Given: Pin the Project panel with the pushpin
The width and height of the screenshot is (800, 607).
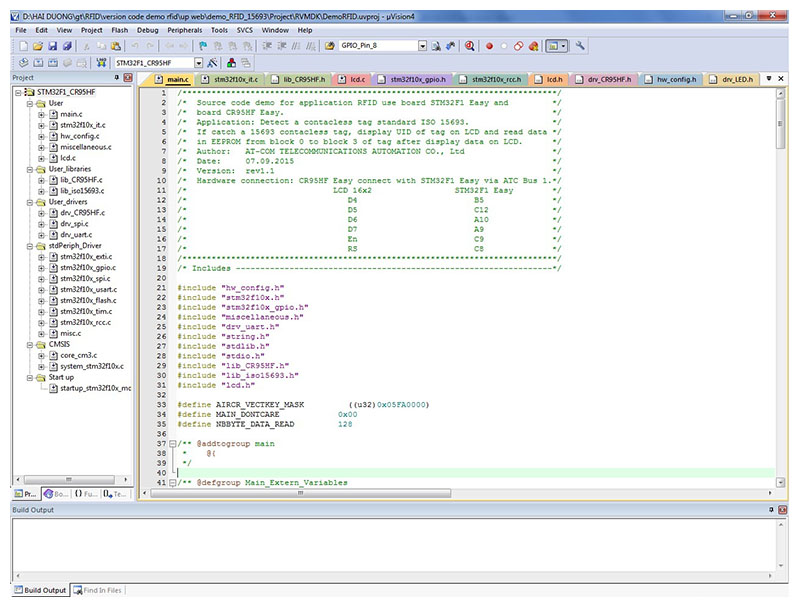Looking at the screenshot, I should (117, 78).
